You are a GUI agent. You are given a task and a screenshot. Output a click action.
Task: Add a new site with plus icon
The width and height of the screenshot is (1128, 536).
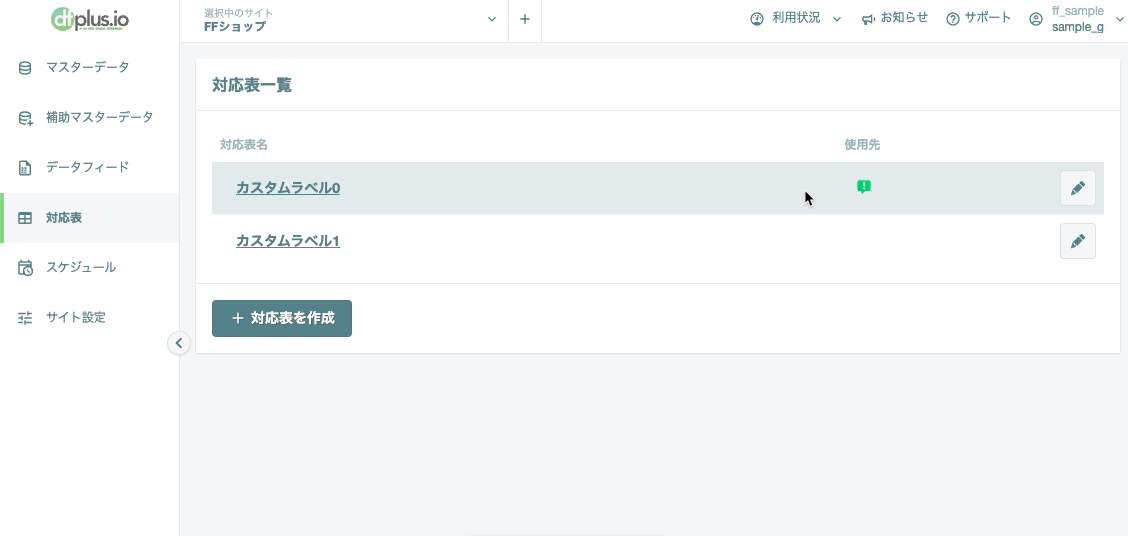525,19
